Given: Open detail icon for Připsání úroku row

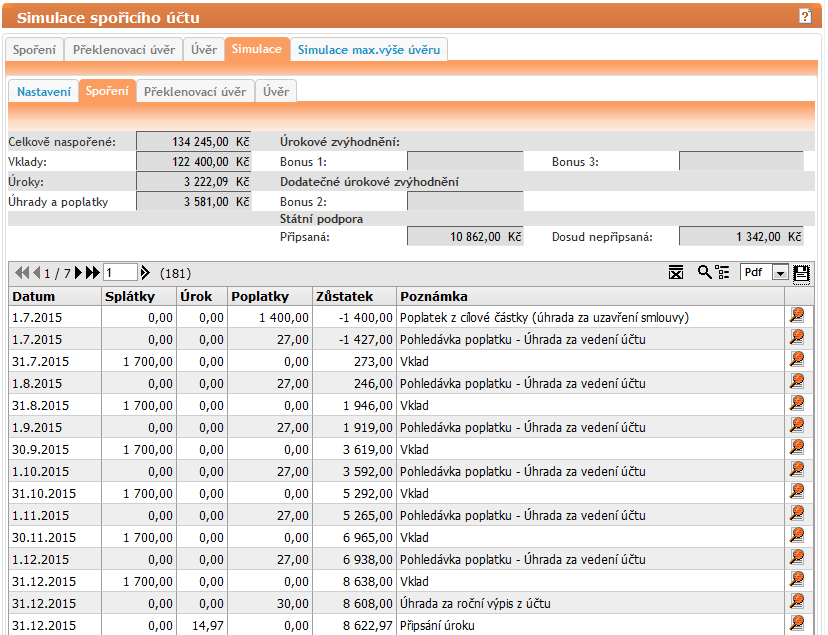Looking at the screenshot, I should (x=797, y=623).
